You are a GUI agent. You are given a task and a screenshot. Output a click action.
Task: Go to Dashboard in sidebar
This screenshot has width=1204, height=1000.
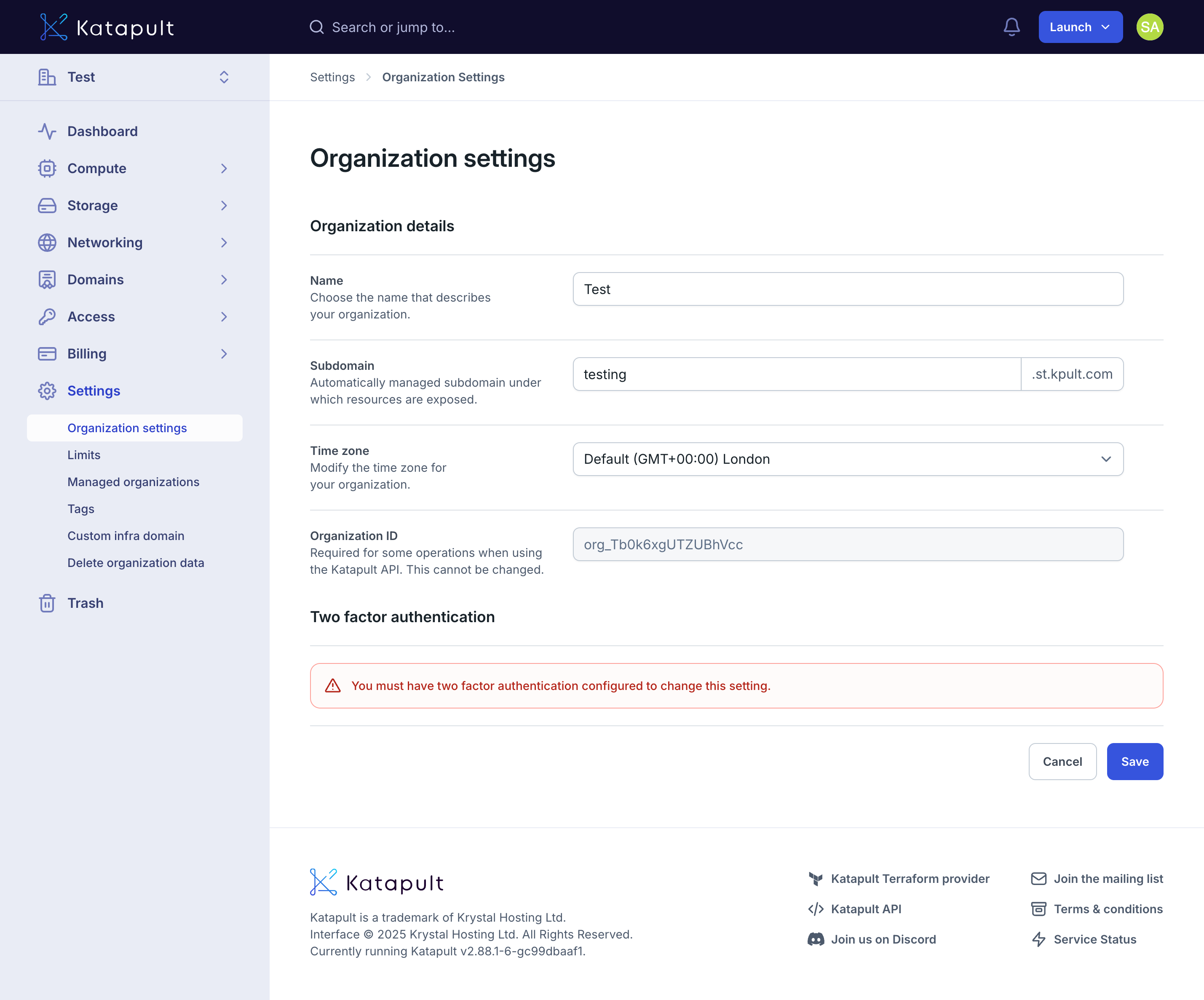(x=103, y=131)
